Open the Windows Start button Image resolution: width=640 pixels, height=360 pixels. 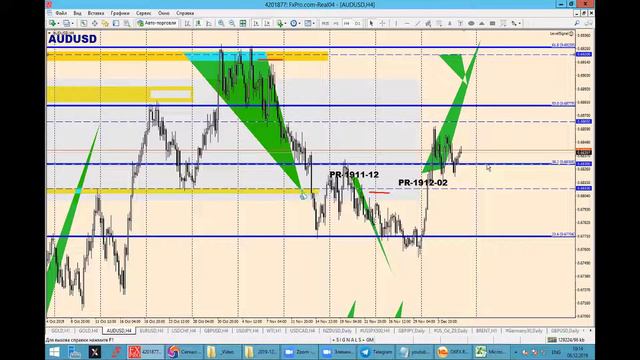(x=54, y=352)
